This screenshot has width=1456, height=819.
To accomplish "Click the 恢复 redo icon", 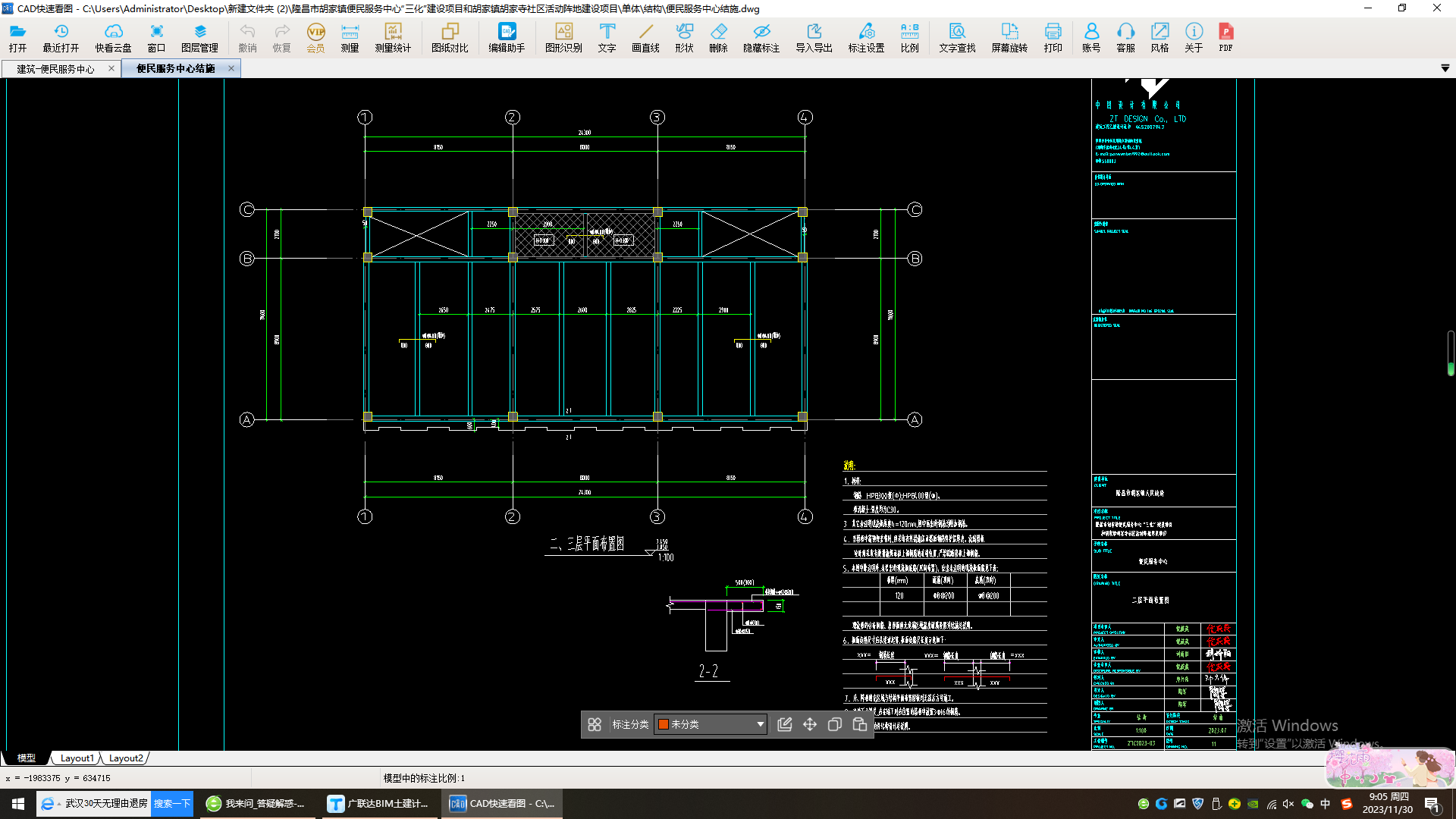I will click(x=281, y=37).
